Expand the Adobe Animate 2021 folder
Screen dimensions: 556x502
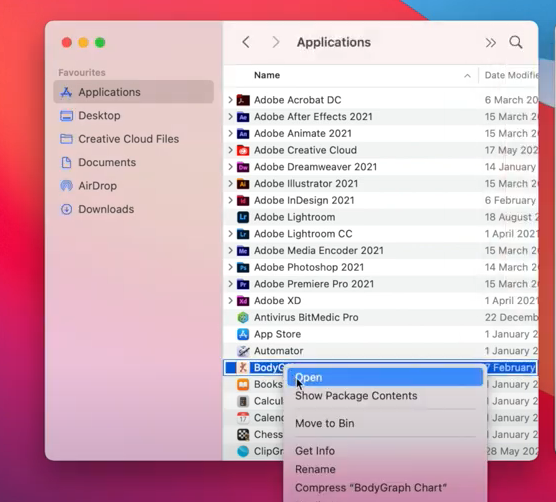click(x=230, y=133)
